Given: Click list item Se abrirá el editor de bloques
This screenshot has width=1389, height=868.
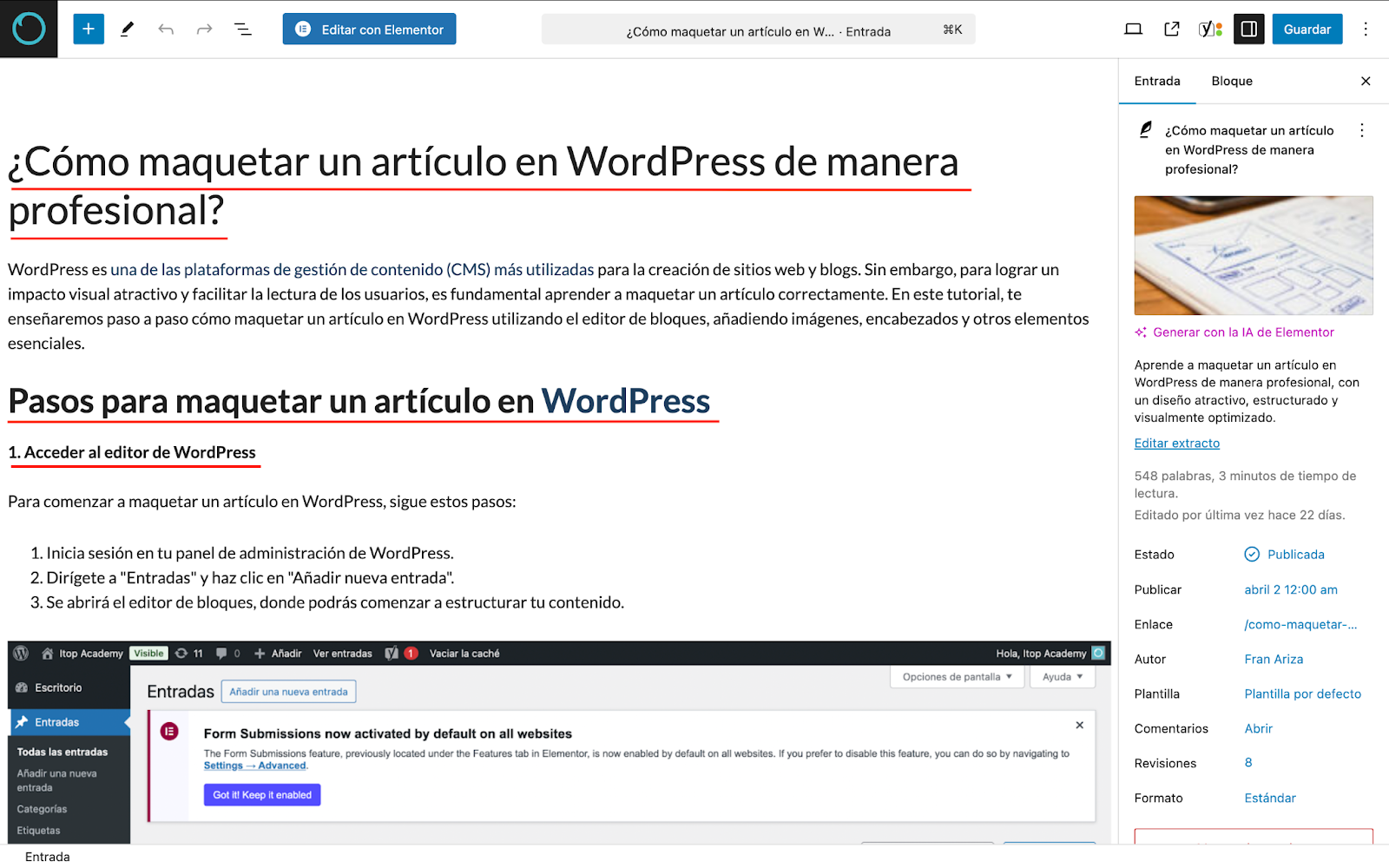Looking at the screenshot, I should pos(335,602).
